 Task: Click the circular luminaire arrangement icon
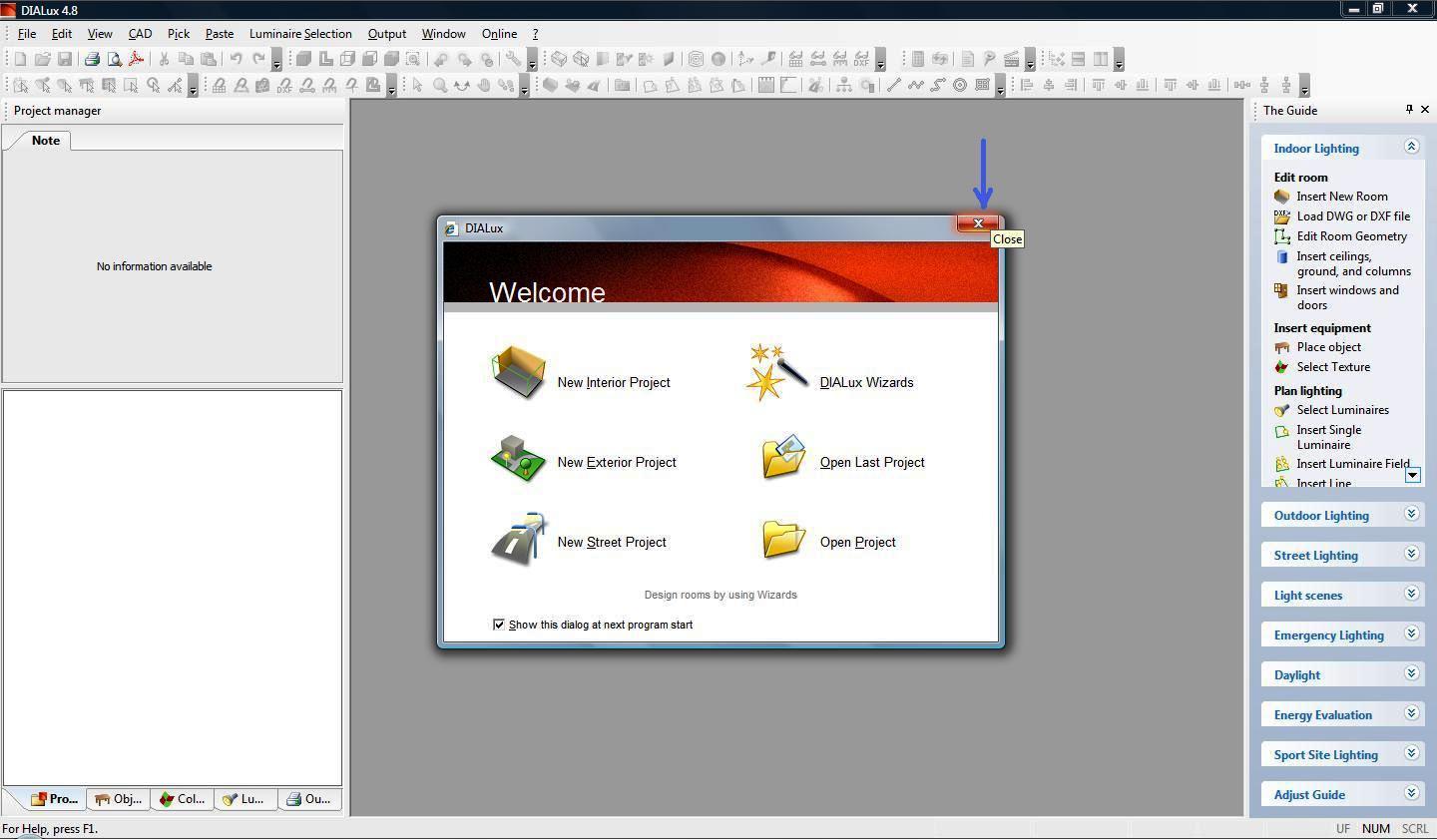click(x=960, y=85)
